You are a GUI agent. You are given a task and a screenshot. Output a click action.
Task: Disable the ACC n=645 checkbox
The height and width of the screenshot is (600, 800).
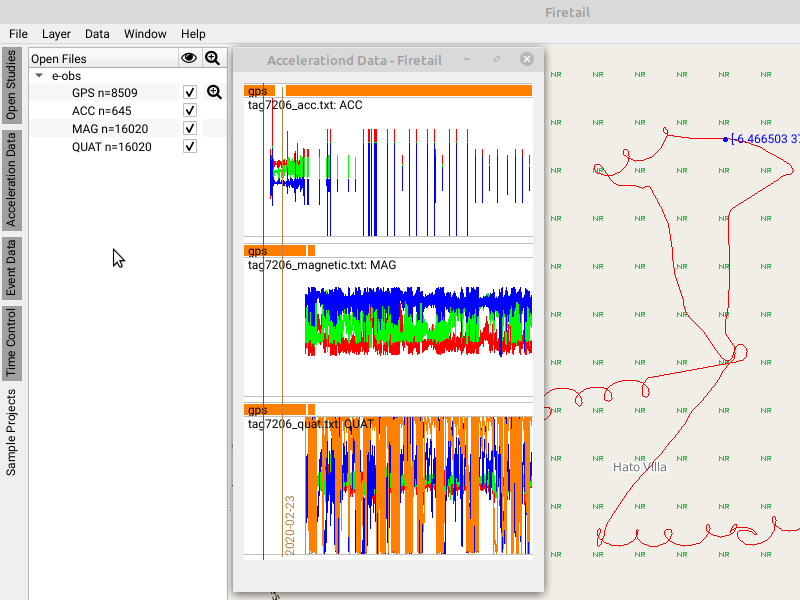(x=189, y=111)
